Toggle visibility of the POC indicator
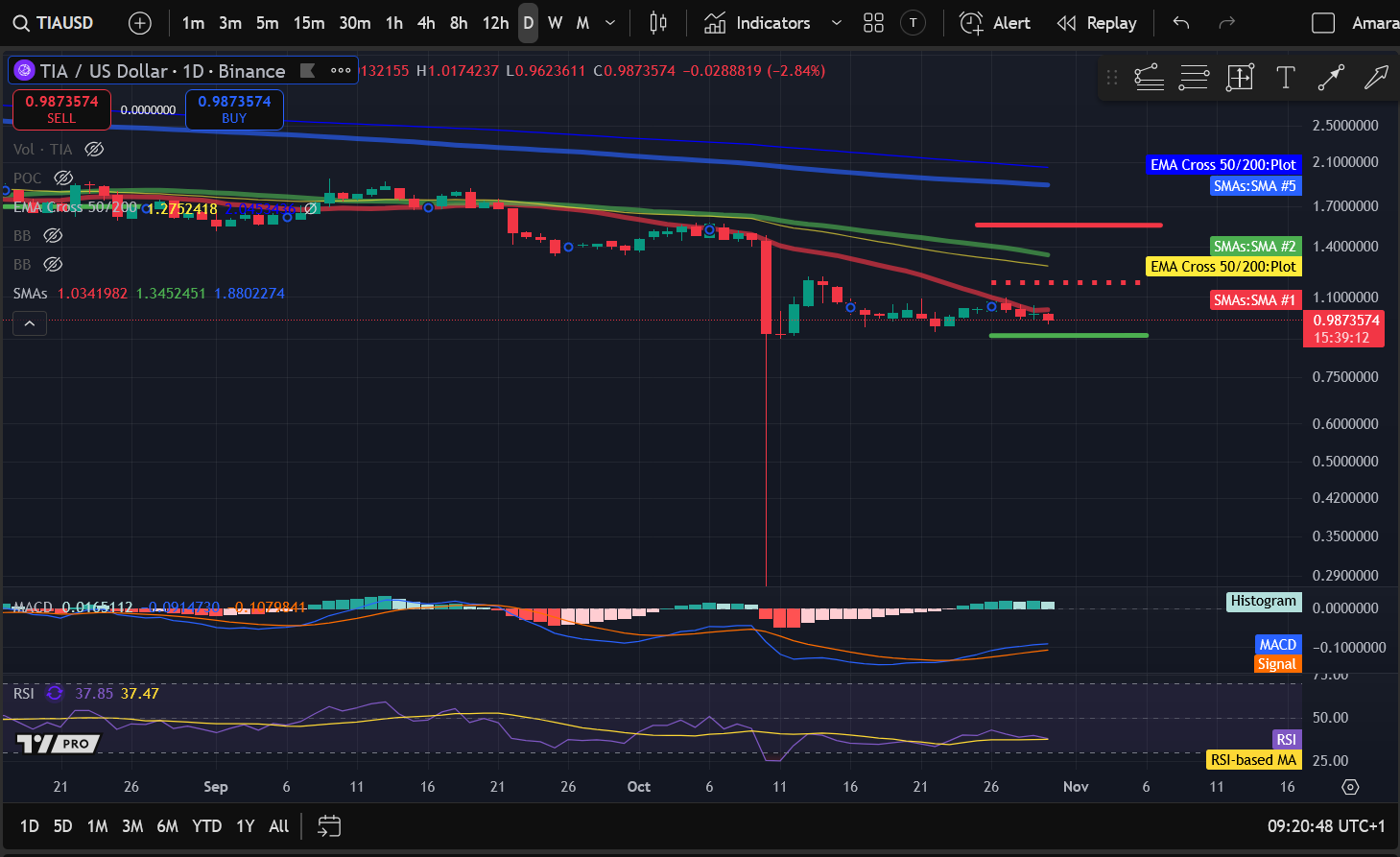Image resolution: width=1400 pixels, height=857 pixels. click(x=63, y=178)
